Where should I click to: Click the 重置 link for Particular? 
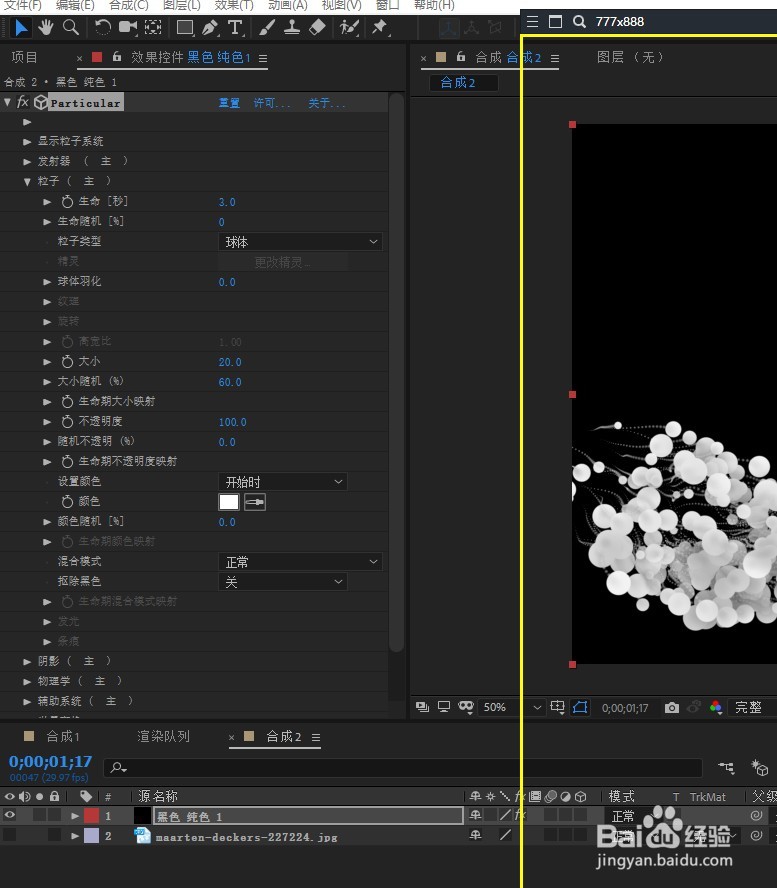pos(229,103)
